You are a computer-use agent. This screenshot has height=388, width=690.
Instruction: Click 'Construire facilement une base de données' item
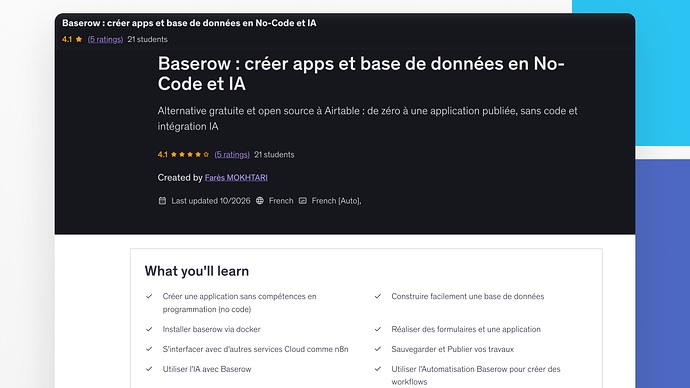point(468,296)
